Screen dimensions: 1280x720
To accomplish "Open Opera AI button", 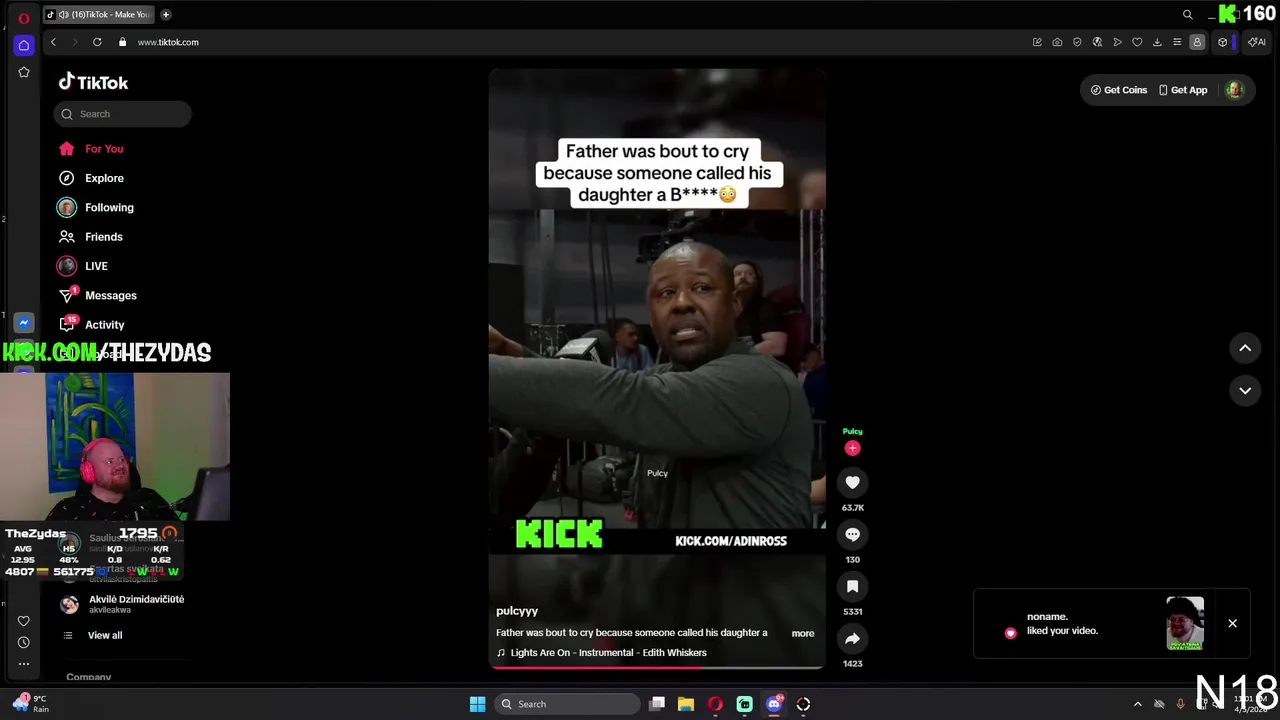I will (1257, 42).
